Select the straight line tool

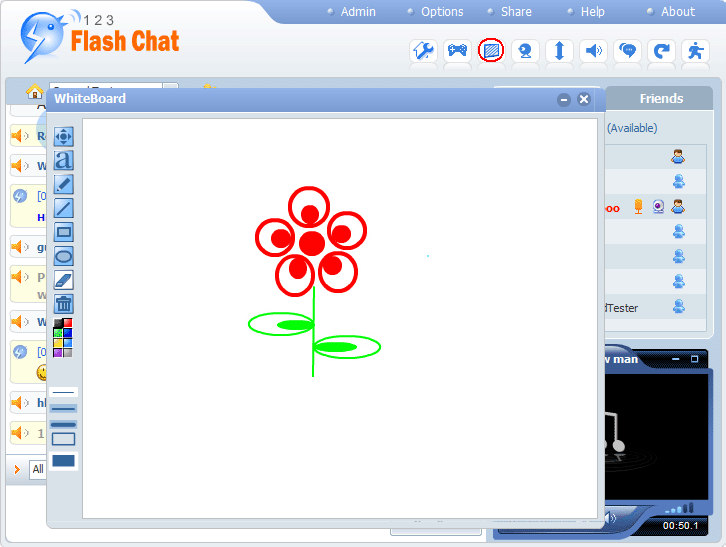tap(63, 208)
